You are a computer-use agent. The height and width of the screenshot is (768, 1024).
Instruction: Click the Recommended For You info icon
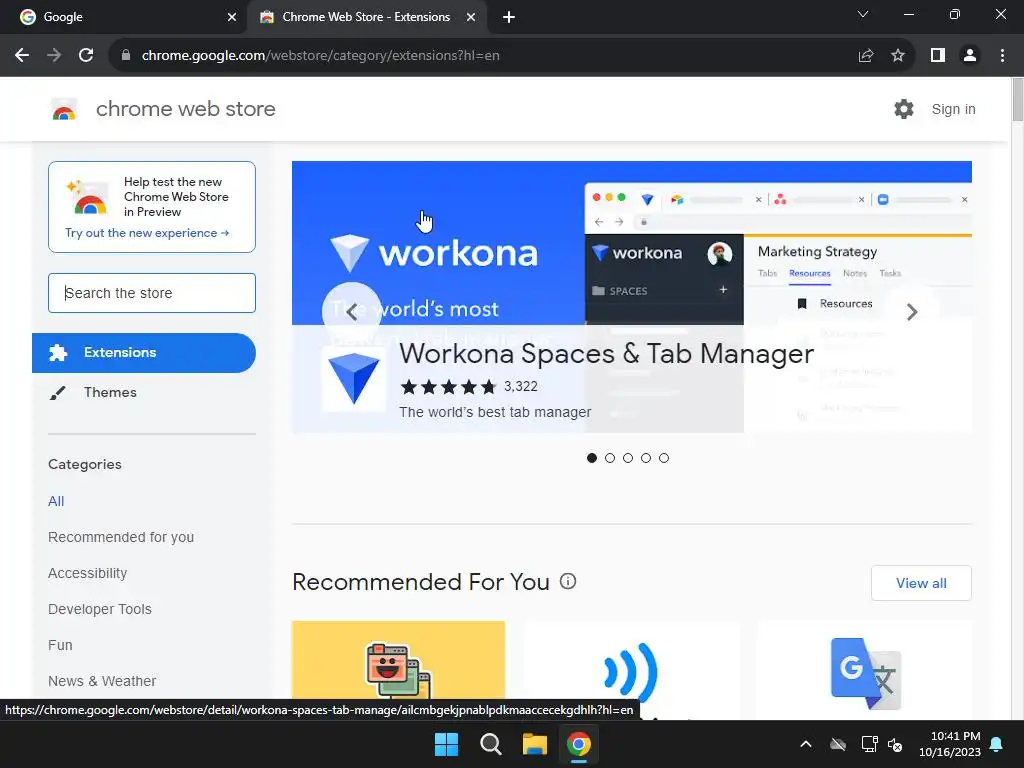tap(568, 581)
